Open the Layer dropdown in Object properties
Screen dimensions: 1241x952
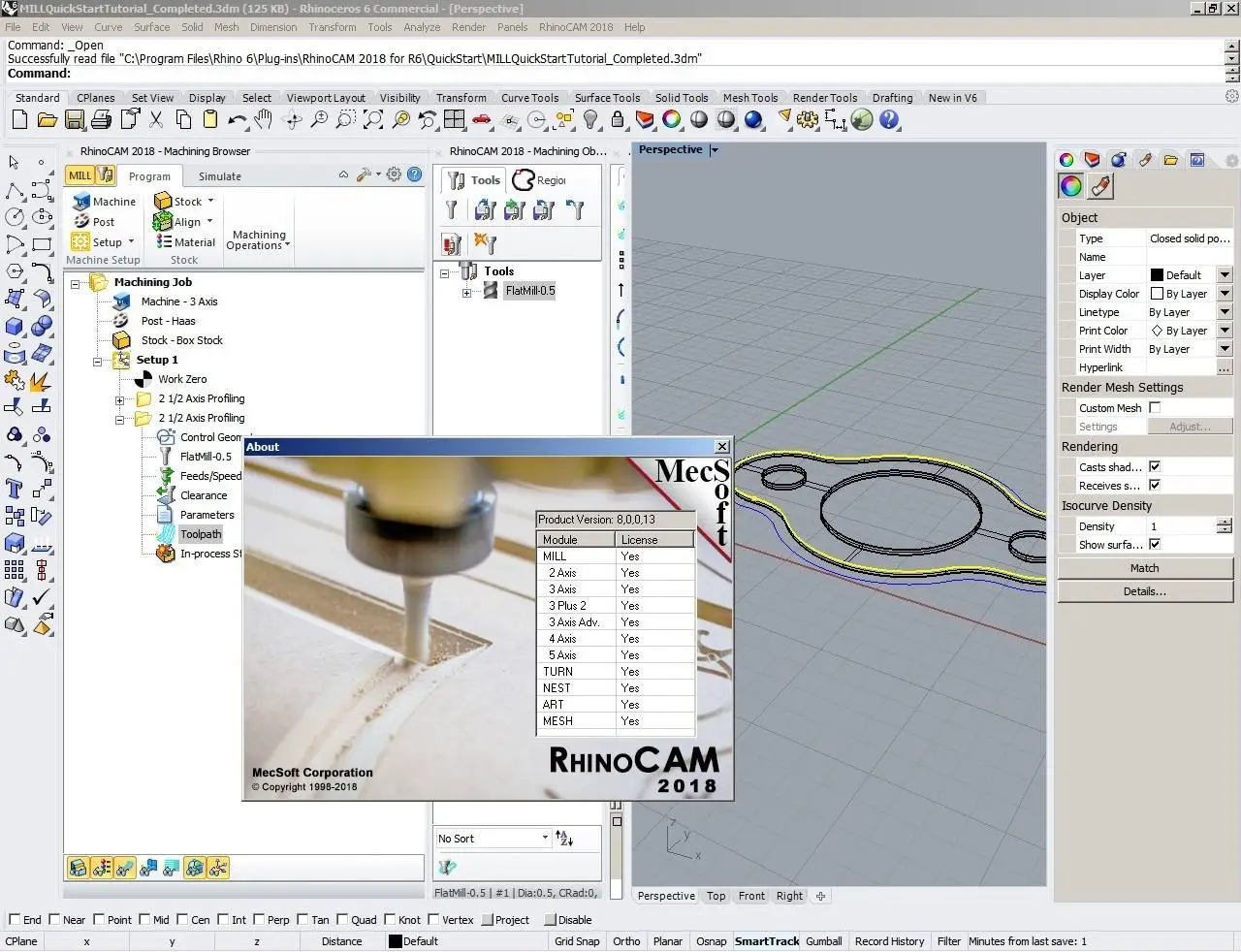coord(1225,275)
